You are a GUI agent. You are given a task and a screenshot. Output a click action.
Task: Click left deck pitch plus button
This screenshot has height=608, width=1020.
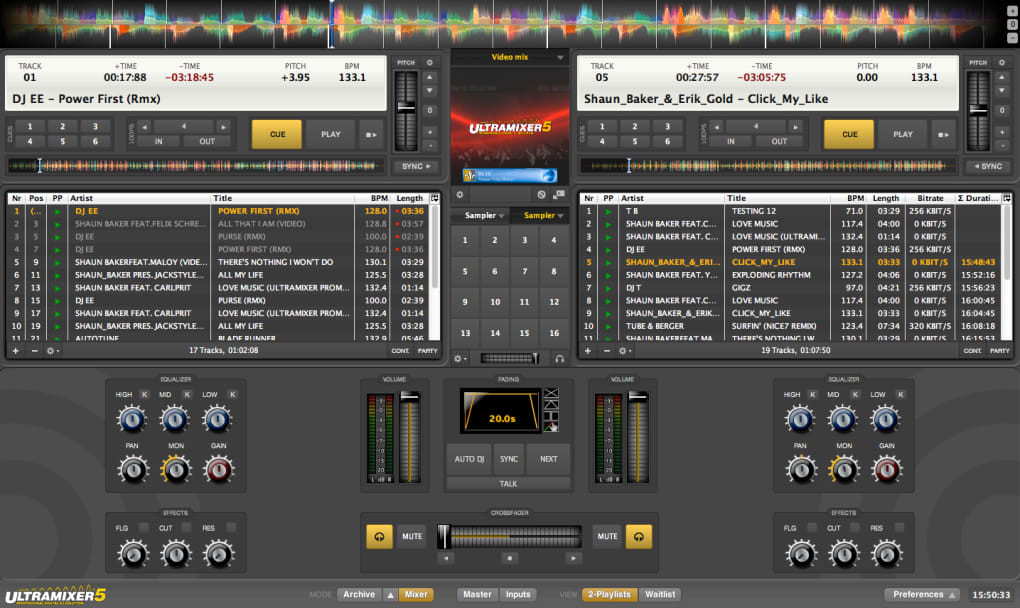coord(430,131)
